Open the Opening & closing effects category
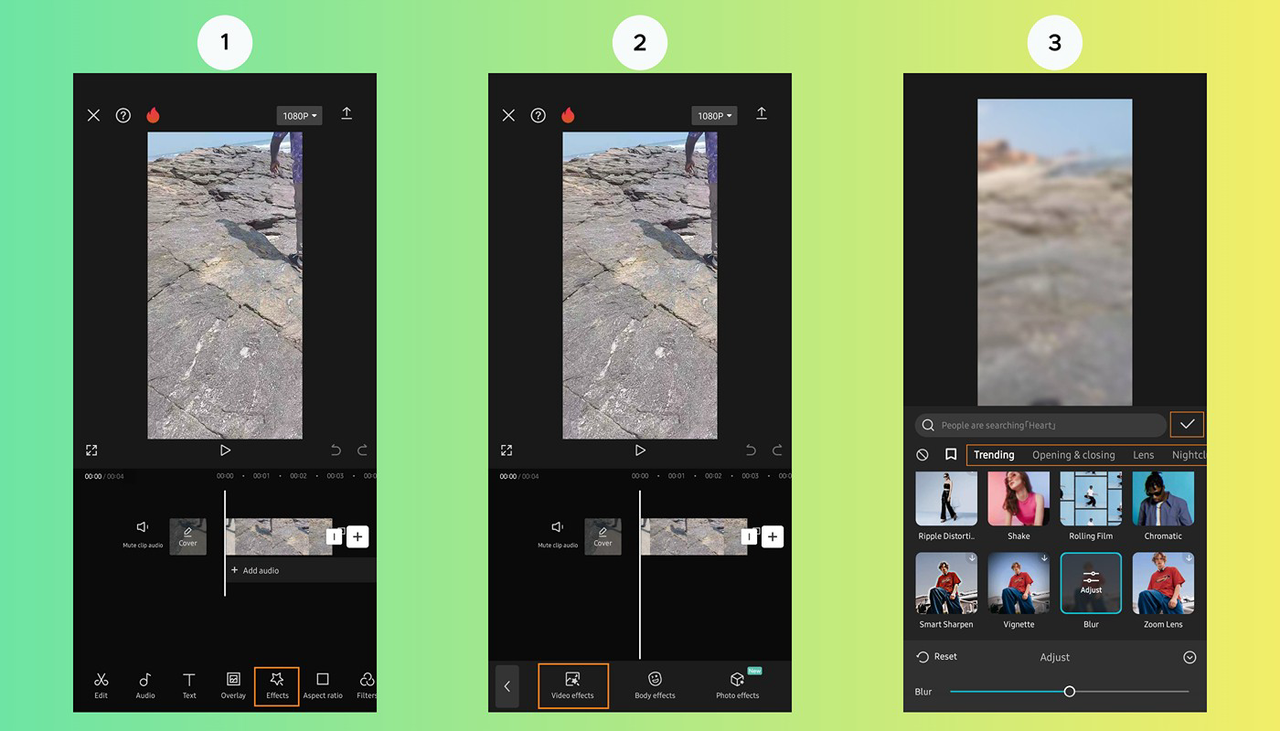1280x731 pixels. [1073, 454]
